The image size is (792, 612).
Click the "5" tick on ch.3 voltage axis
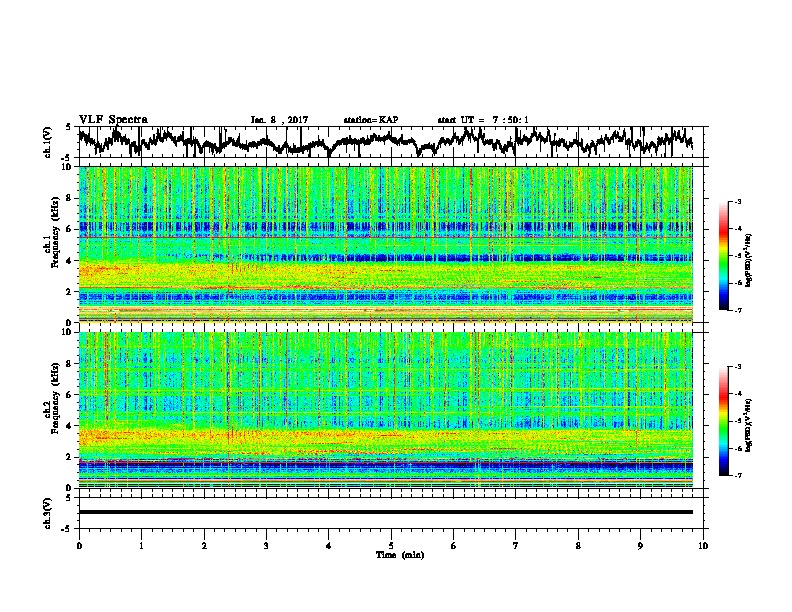(69, 498)
